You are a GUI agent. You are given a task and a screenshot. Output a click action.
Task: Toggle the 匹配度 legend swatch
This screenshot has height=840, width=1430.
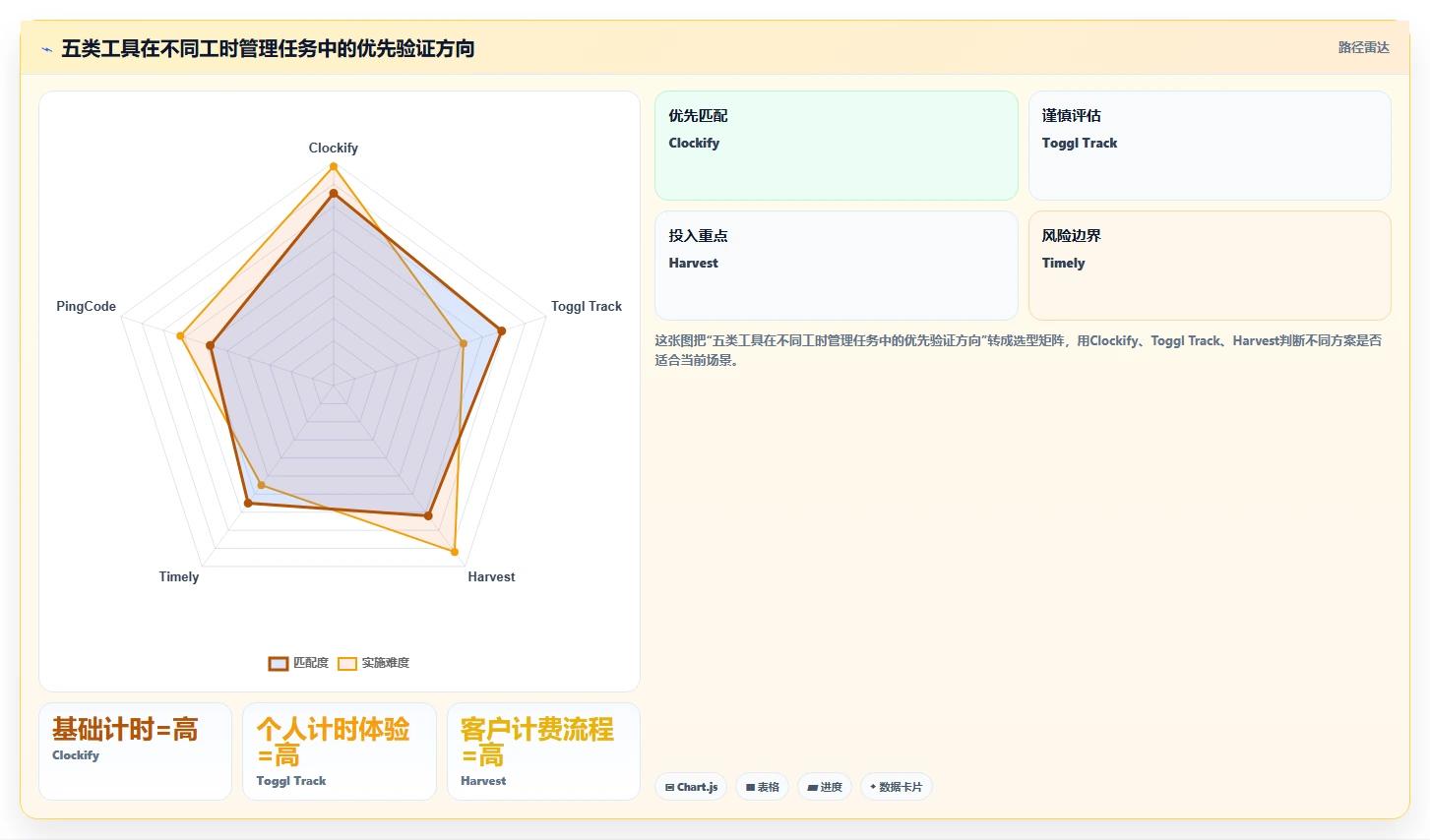279,663
